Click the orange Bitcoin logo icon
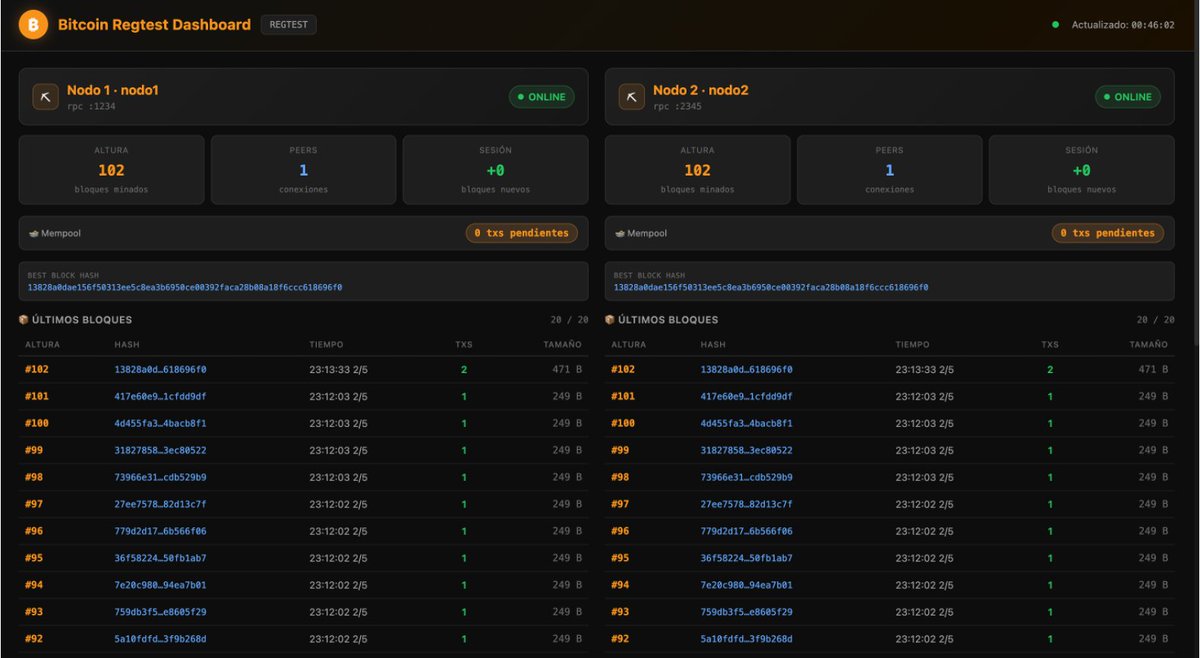The image size is (1200, 658). (x=33, y=25)
